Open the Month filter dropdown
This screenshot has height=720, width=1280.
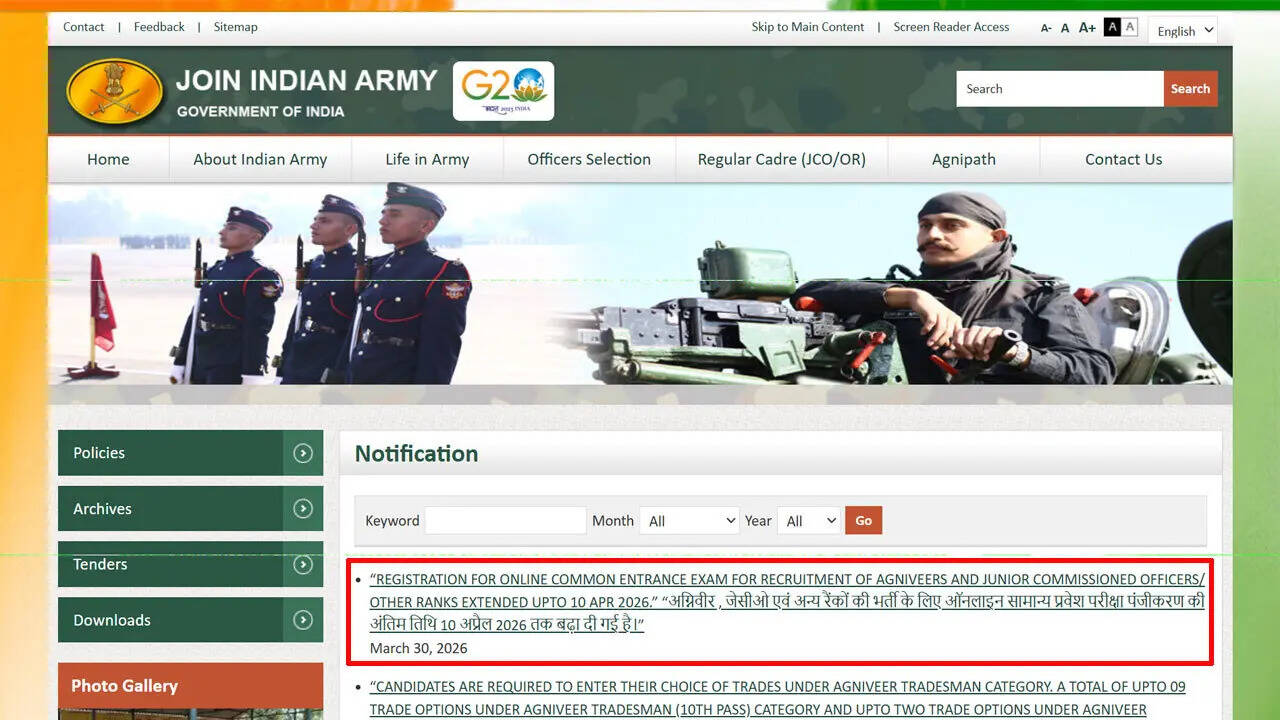689,520
